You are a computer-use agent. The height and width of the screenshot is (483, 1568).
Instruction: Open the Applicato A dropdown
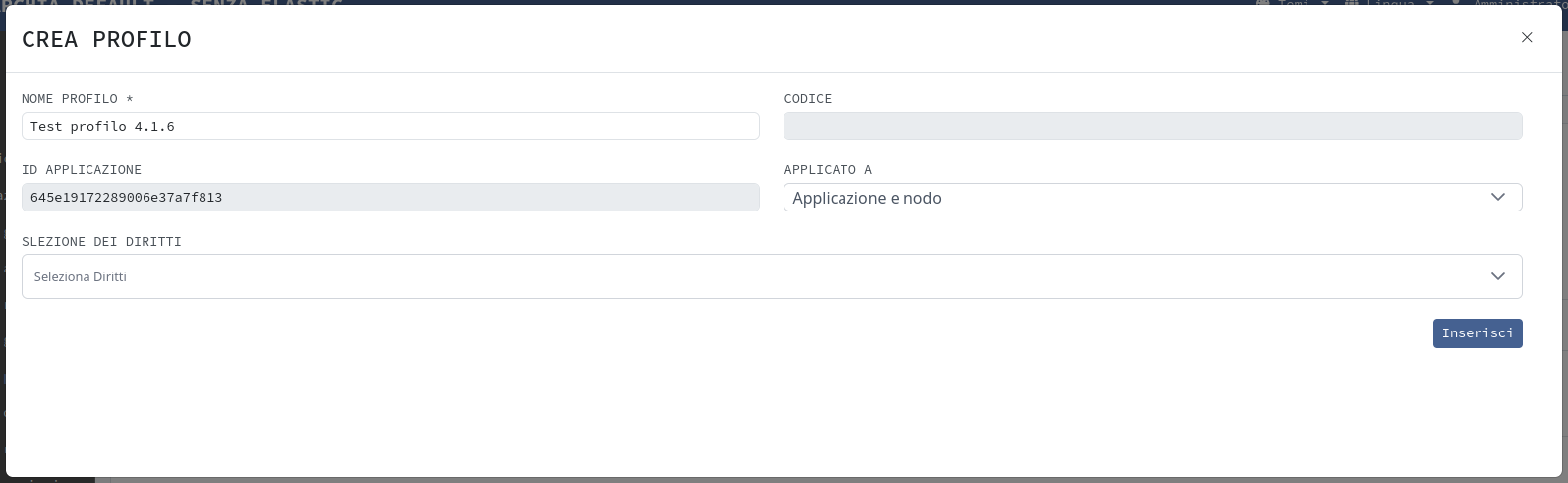(1140, 198)
